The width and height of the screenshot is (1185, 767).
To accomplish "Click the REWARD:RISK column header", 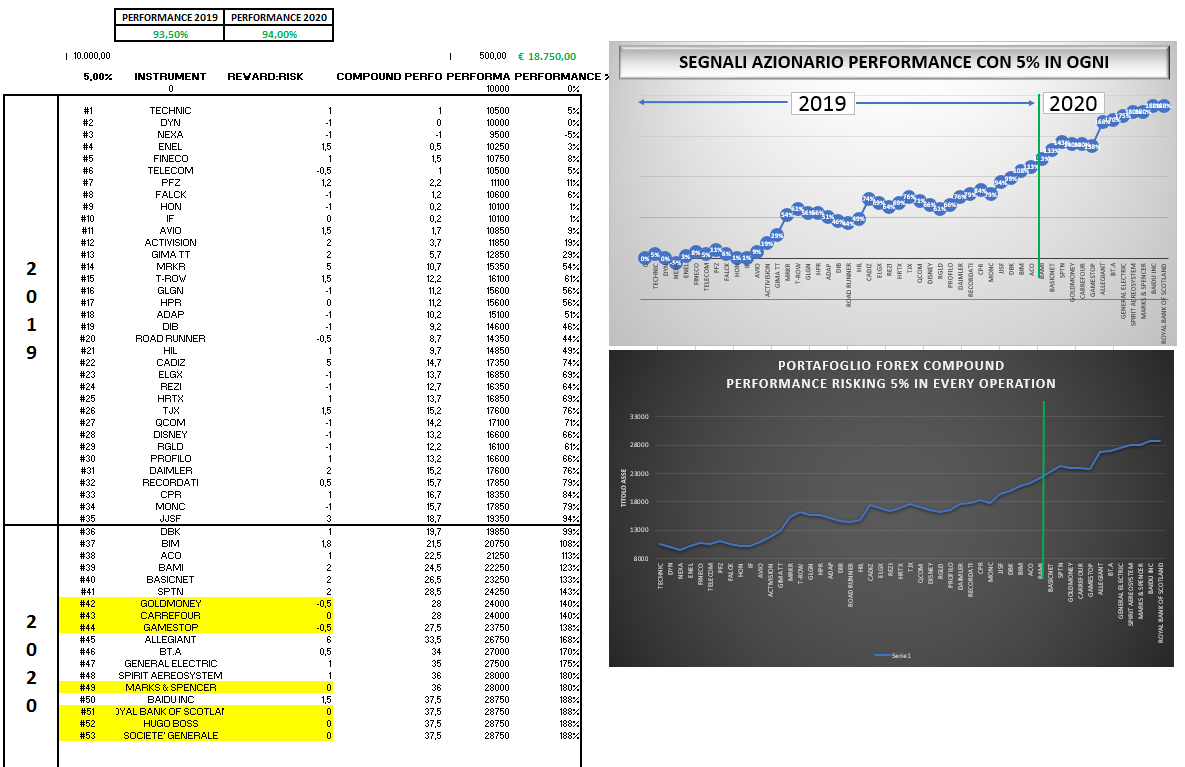I will click(265, 76).
